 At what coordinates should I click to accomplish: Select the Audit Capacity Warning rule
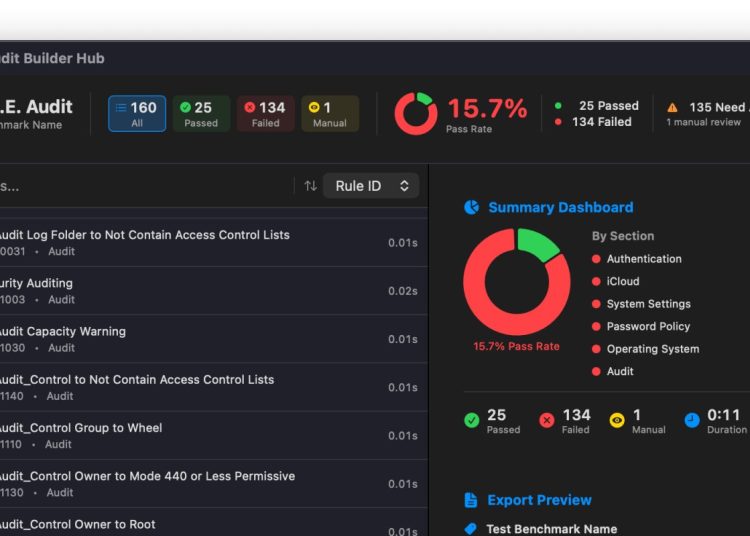200,339
